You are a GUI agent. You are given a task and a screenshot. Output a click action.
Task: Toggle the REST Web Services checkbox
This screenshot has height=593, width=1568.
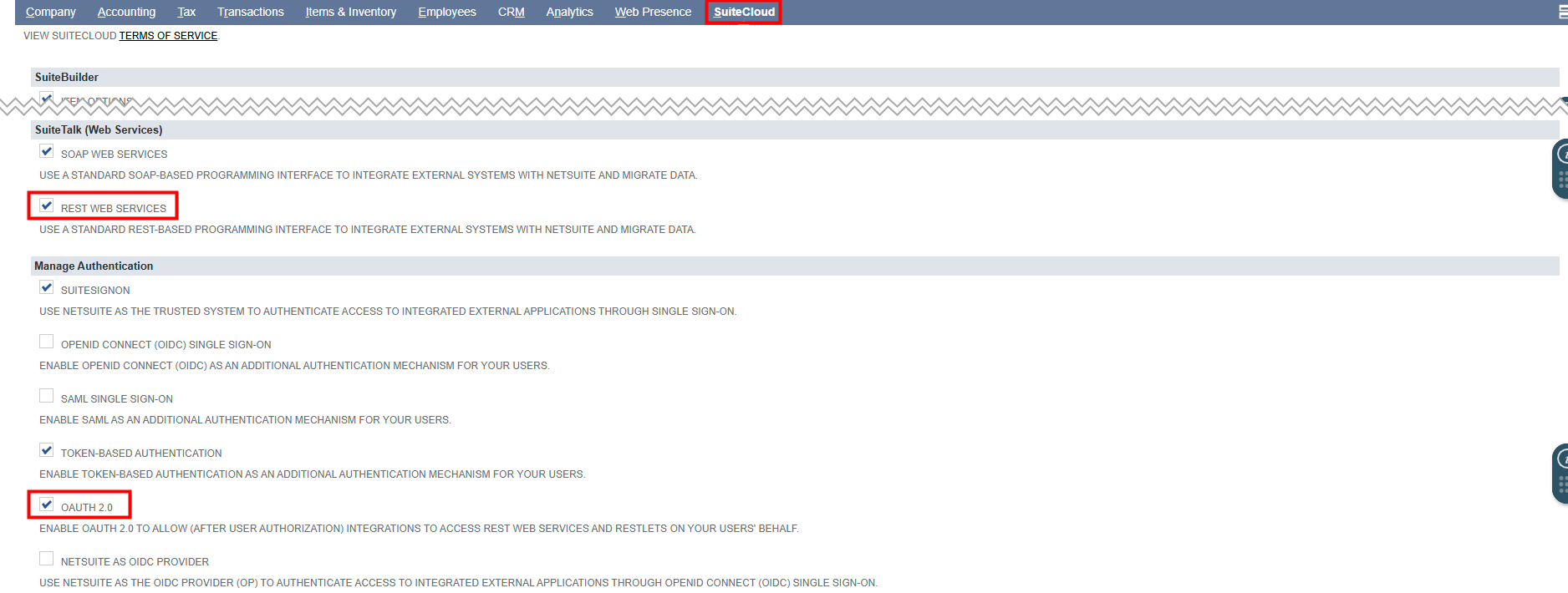[47, 206]
